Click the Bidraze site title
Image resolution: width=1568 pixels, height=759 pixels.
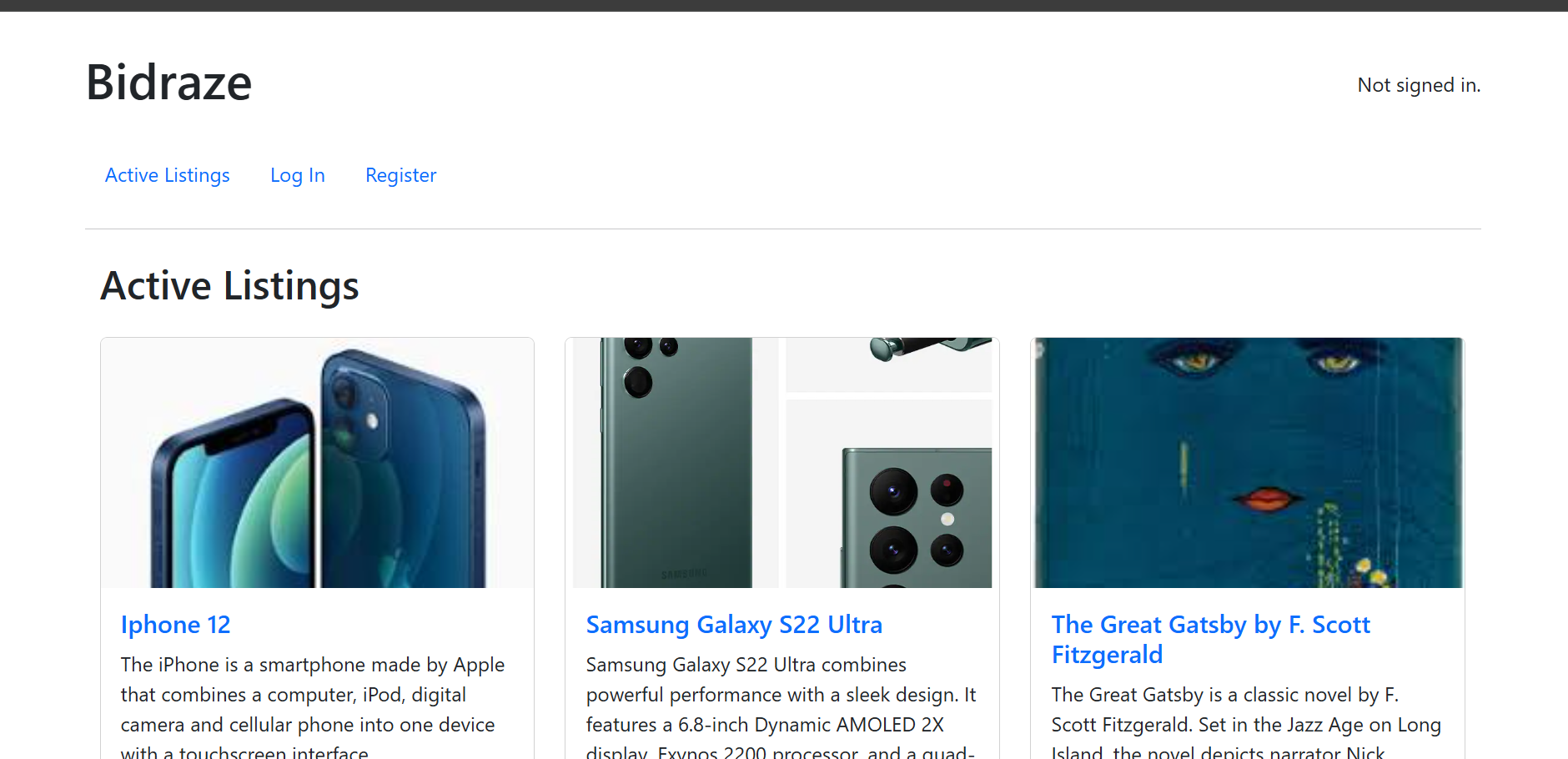(x=168, y=83)
